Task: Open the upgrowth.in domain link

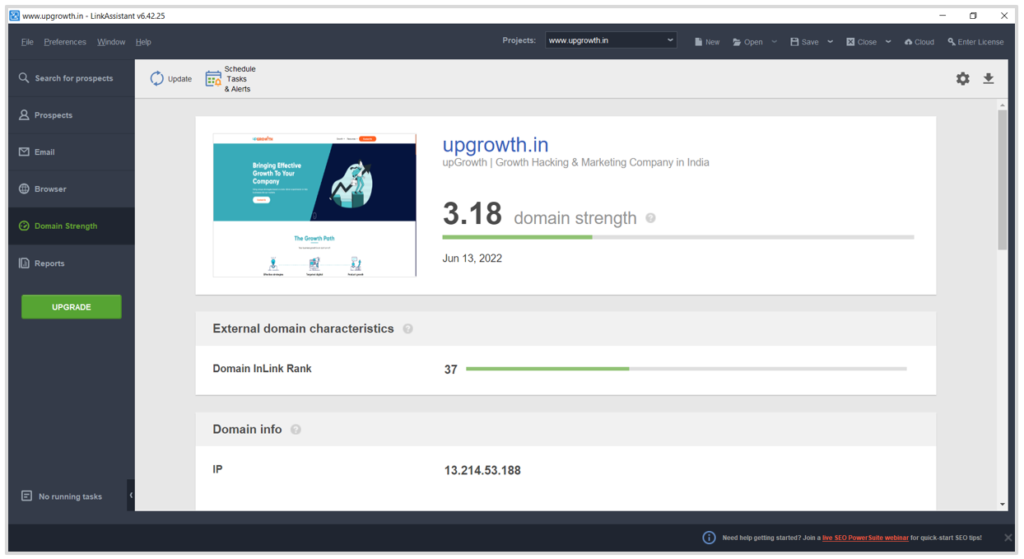Action: [495, 144]
